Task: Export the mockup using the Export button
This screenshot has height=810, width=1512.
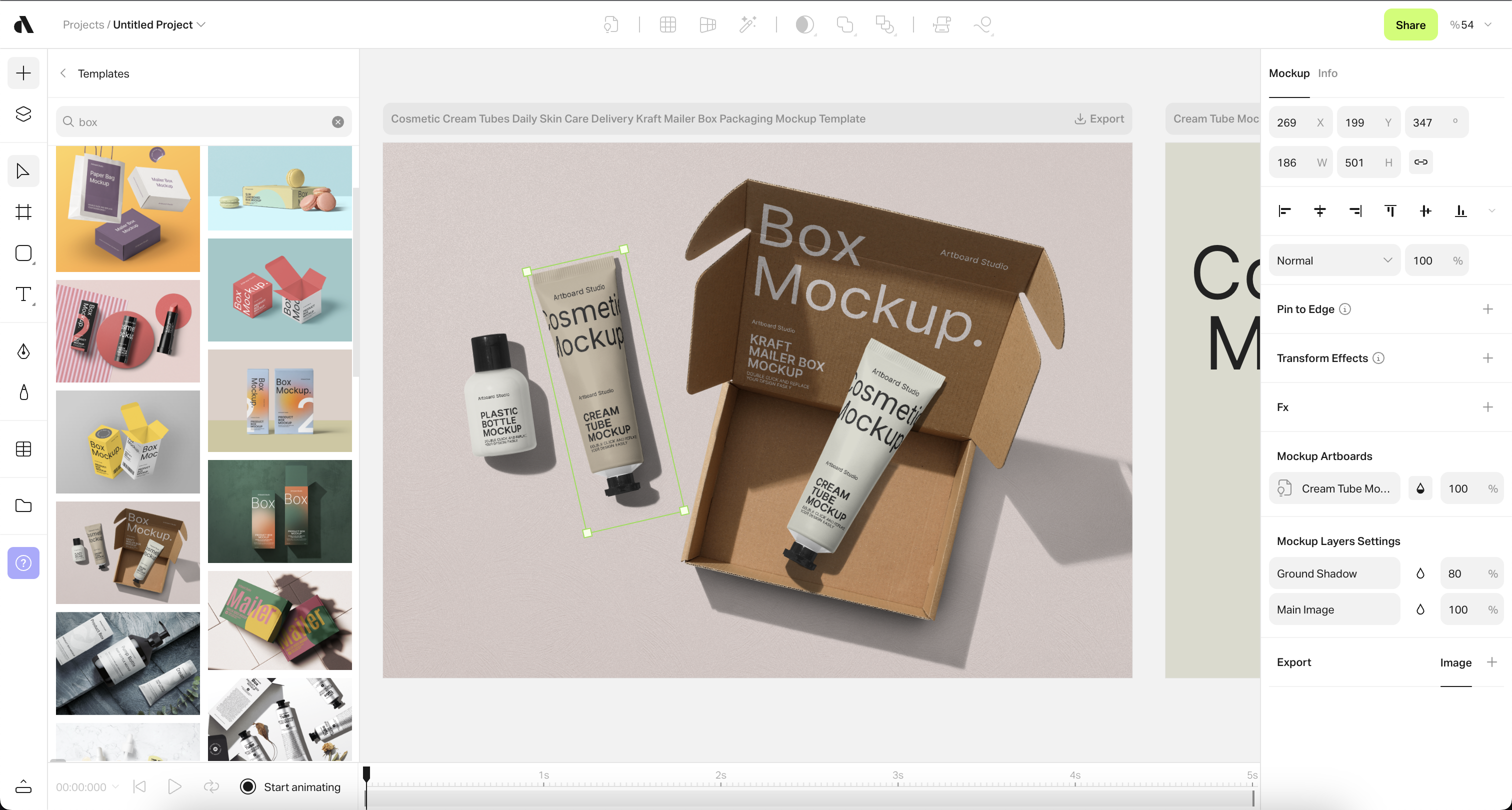Action: pyautogui.click(x=1099, y=118)
